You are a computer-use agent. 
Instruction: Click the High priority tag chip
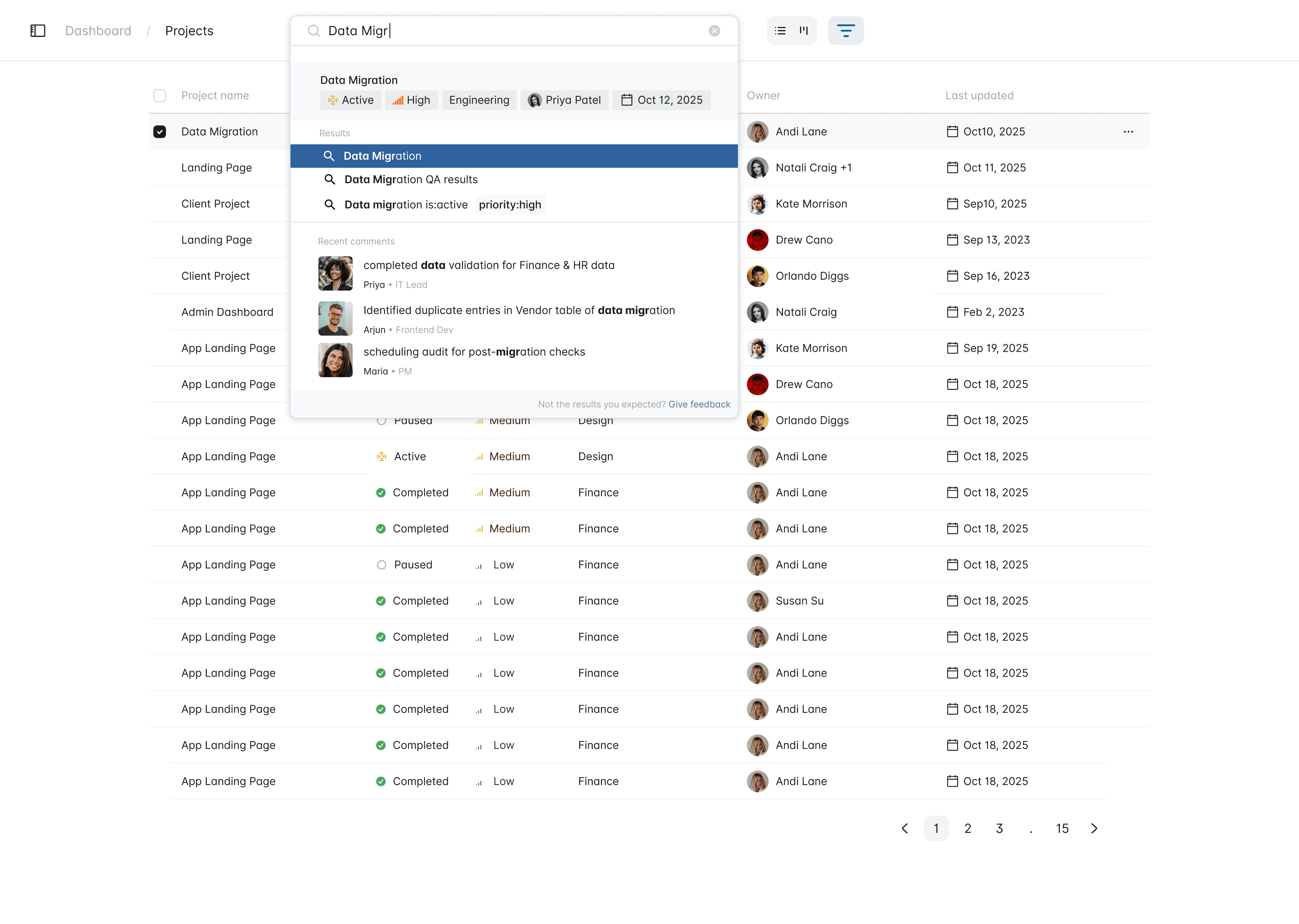(411, 100)
